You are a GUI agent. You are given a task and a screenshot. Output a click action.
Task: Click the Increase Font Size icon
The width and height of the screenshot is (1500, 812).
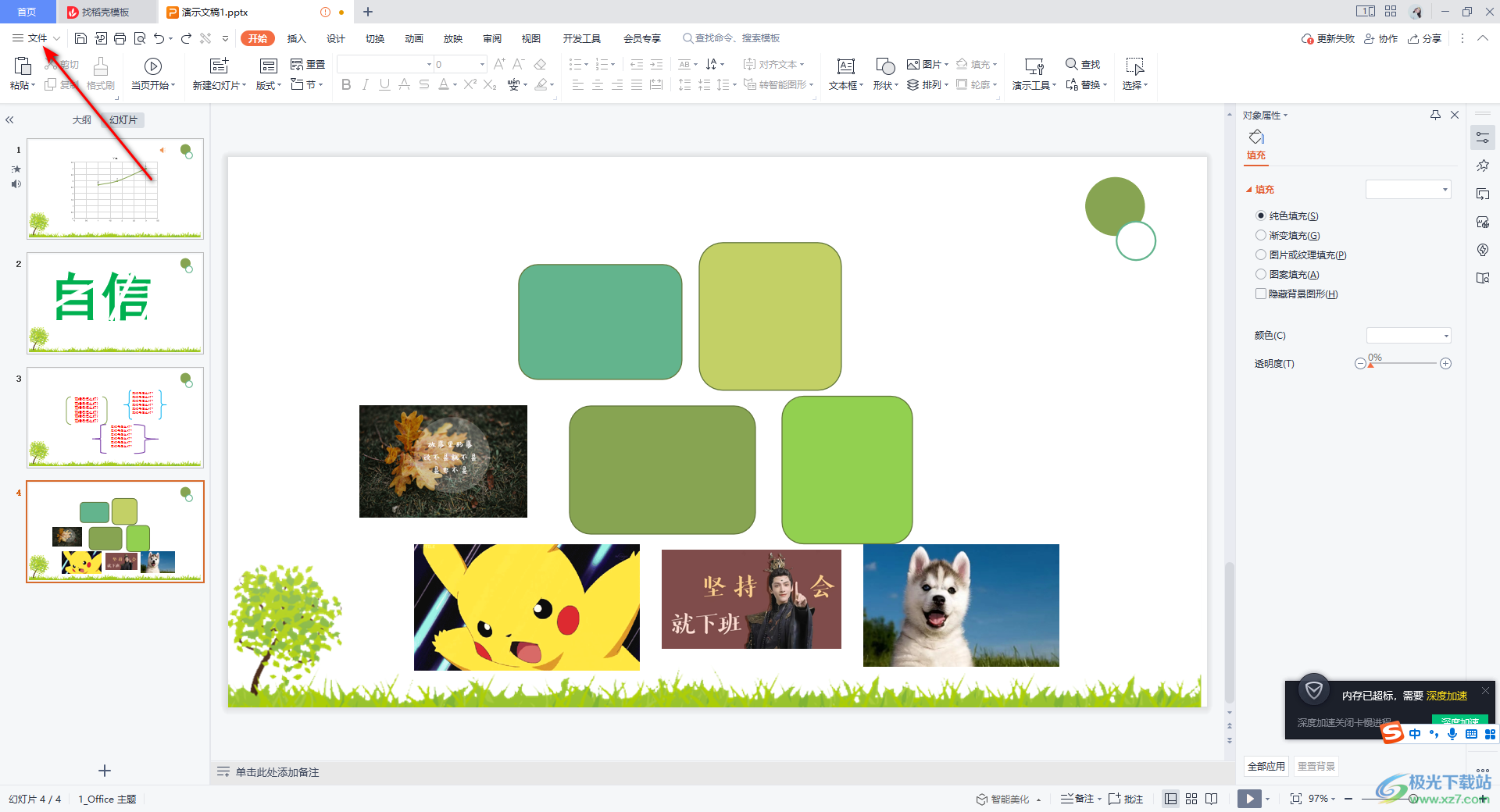point(499,64)
